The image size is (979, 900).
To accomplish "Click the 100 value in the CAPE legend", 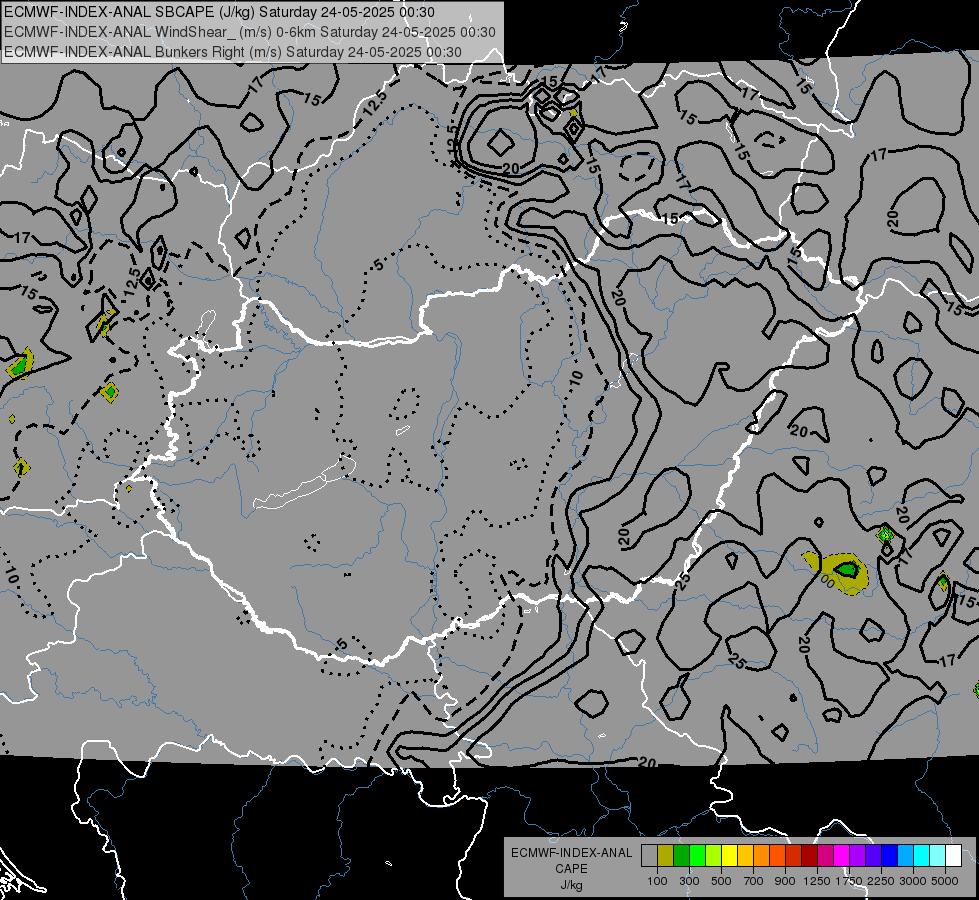I will point(657,881).
